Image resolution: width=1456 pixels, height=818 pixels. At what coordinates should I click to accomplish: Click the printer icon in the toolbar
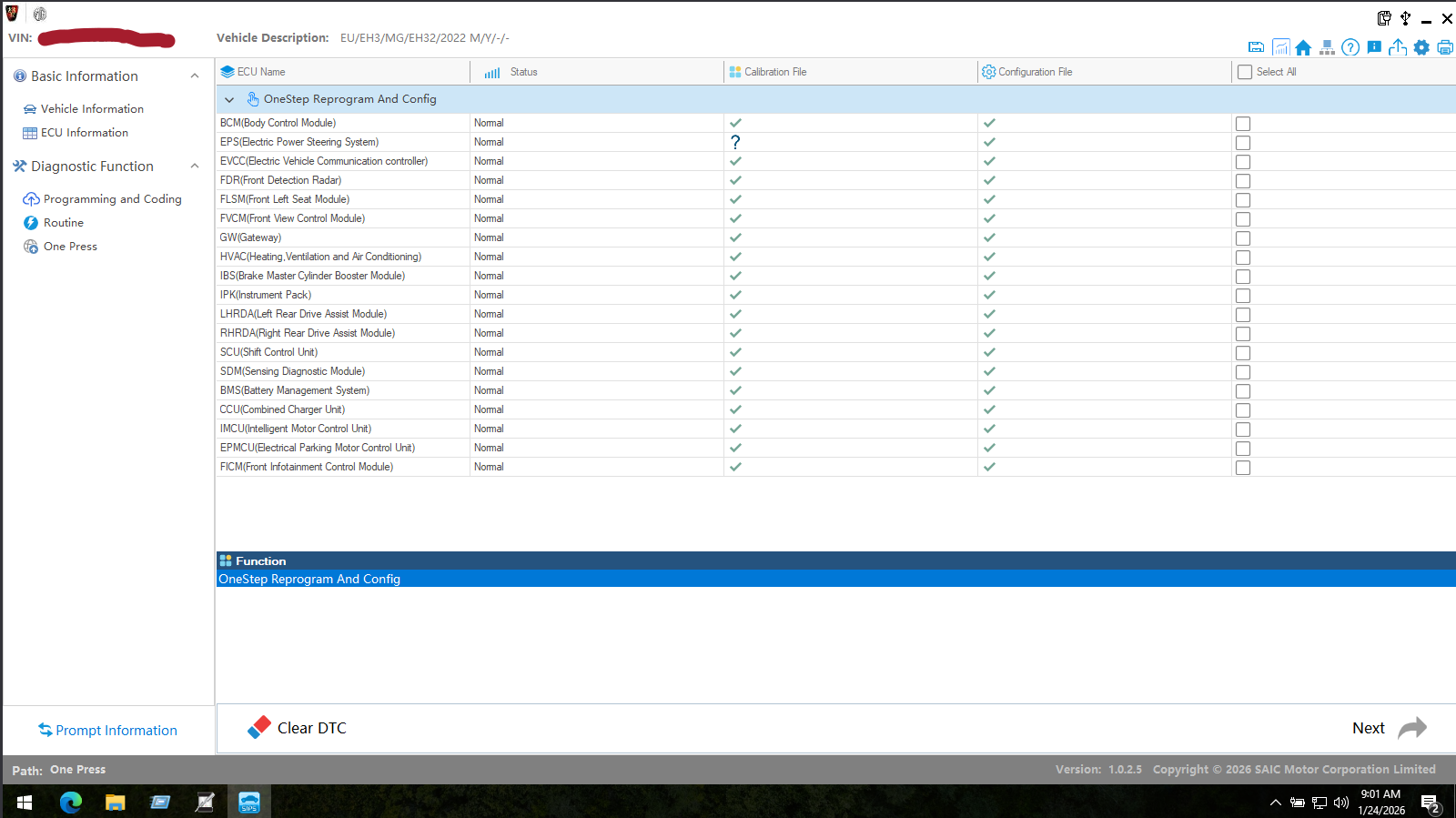click(1445, 48)
